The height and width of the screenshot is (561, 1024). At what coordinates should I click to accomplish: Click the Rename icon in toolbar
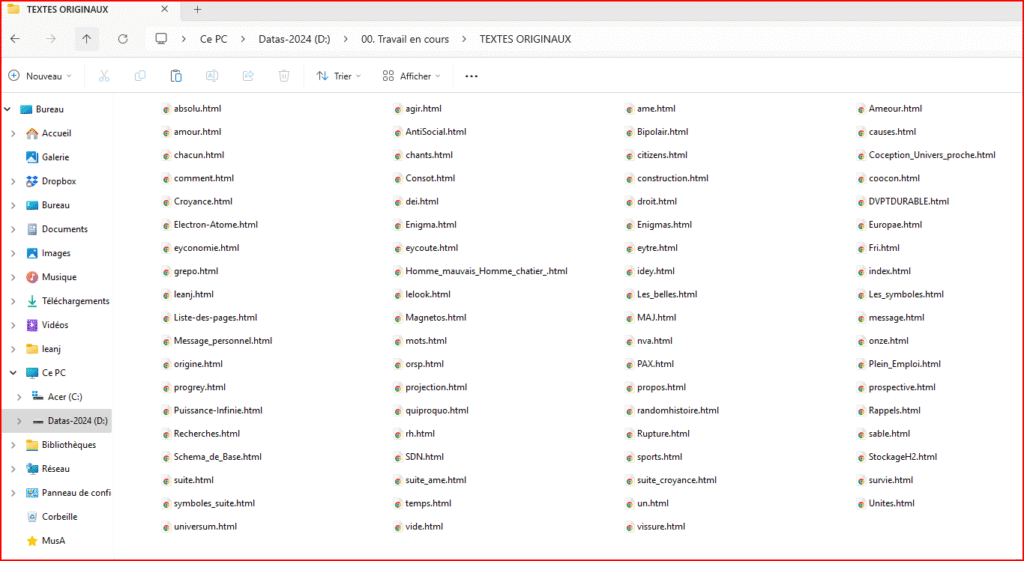212,76
